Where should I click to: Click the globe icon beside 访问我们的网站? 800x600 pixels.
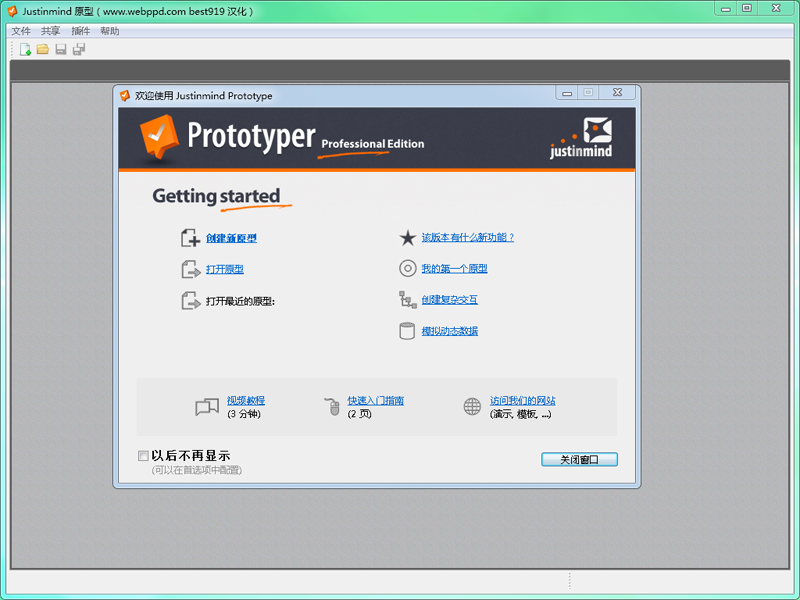[x=472, y=406]
